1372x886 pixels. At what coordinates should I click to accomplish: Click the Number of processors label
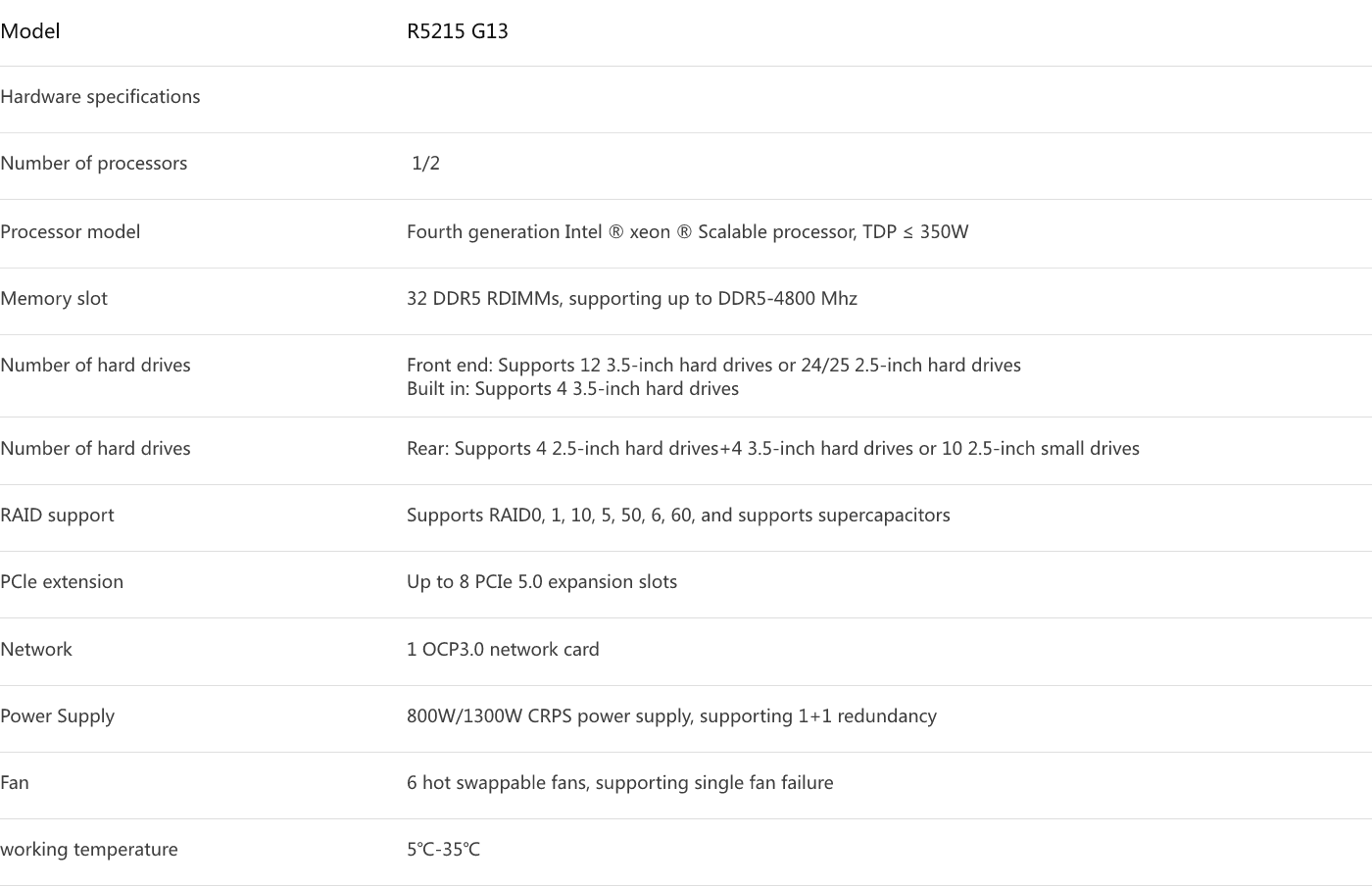(93, 164)
